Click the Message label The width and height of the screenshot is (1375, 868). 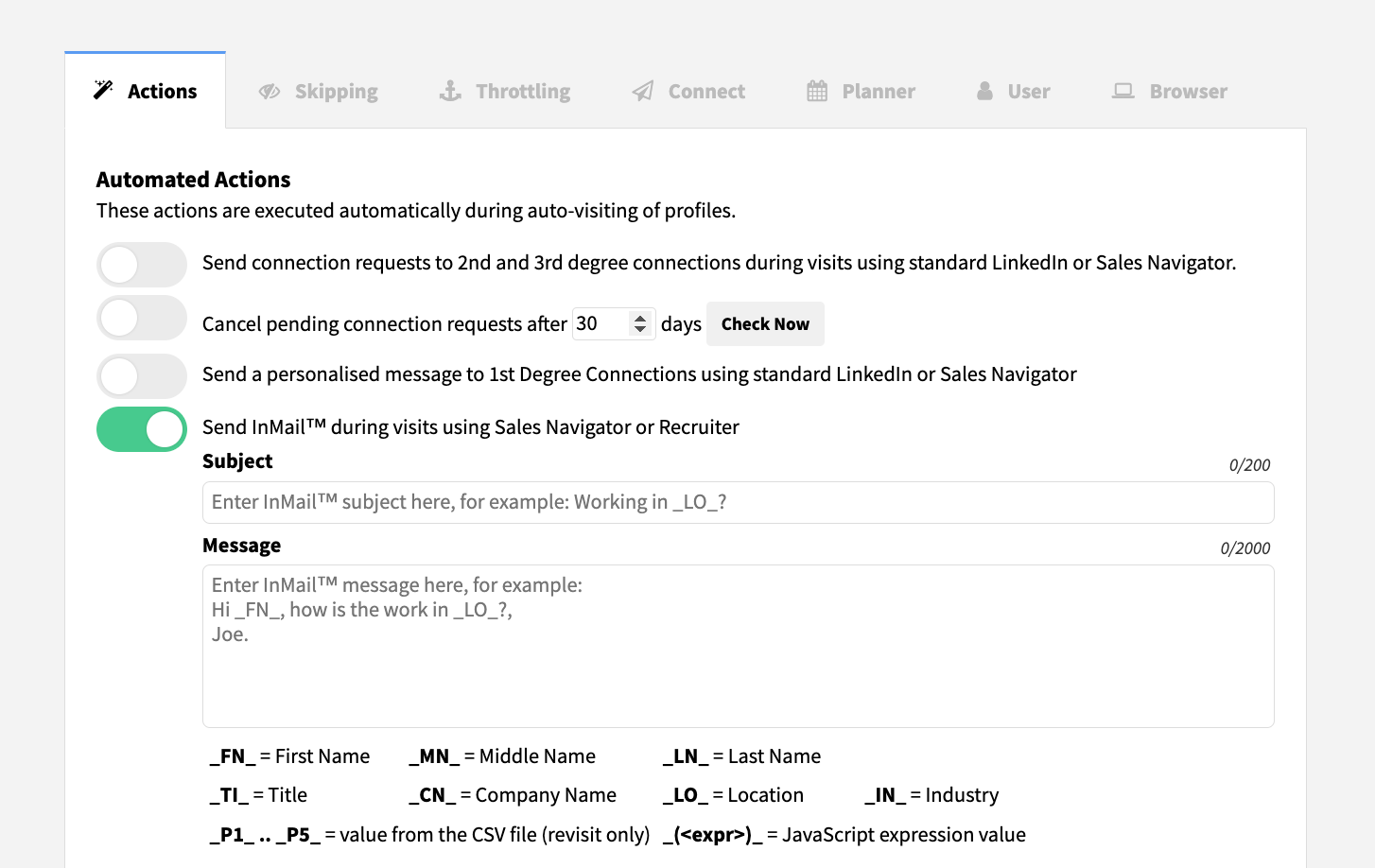(x=241, y=546)
